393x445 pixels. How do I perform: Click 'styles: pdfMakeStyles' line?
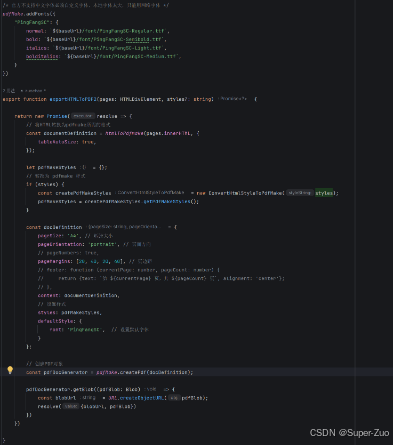[69, 312]
